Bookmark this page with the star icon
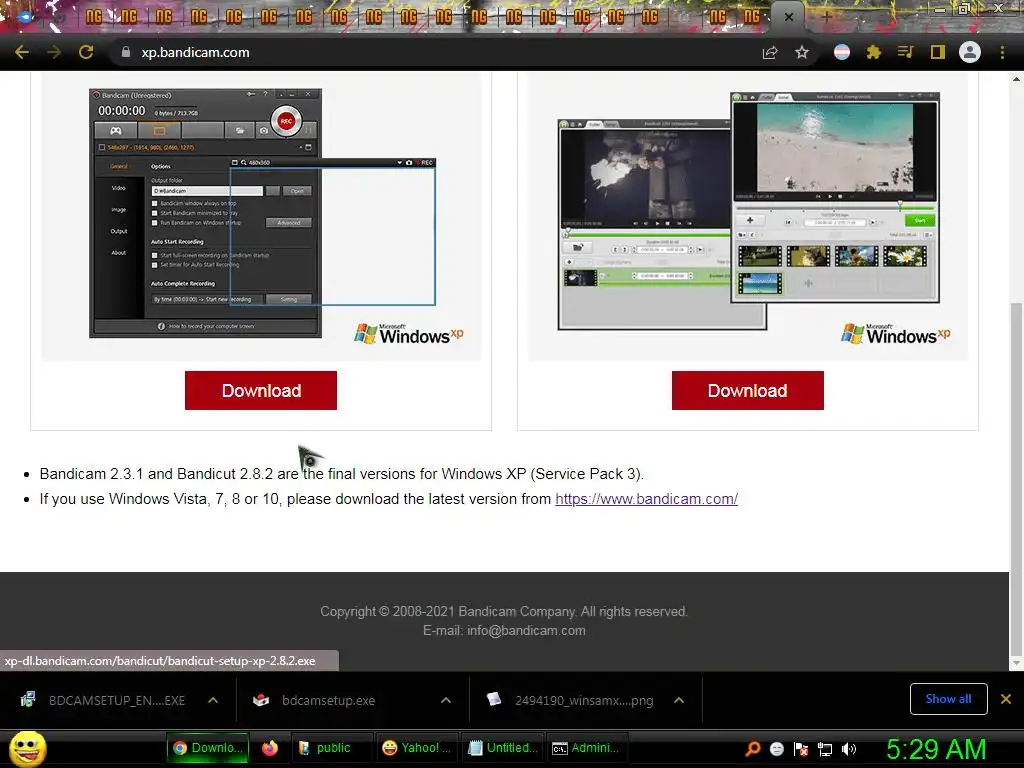1024x768 pixels. (802, 52)
